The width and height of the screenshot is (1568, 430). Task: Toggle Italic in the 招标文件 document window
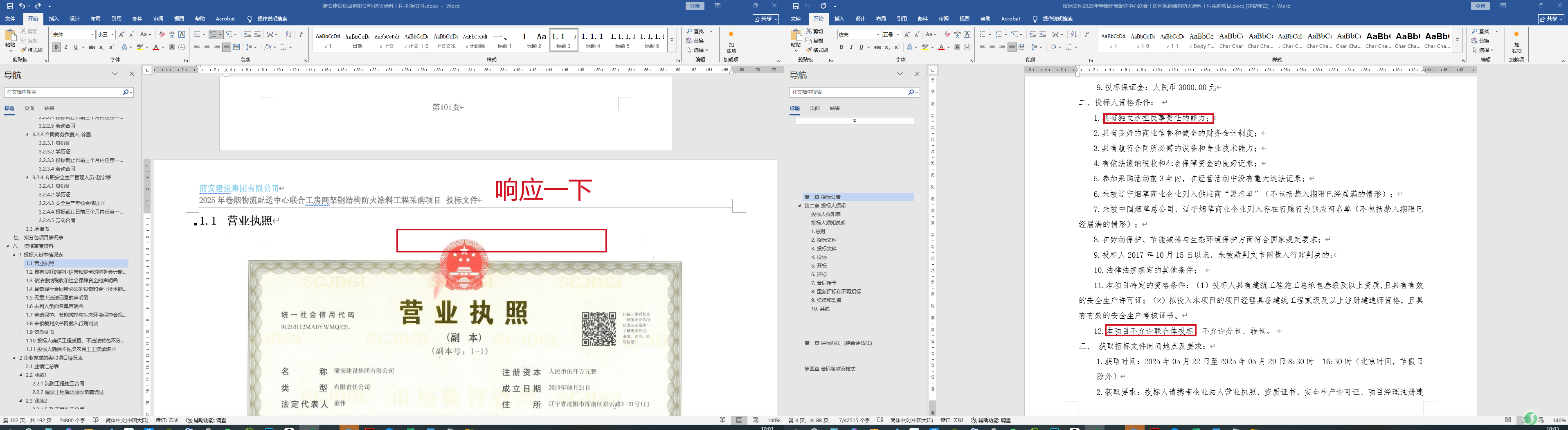coord(851,47)
